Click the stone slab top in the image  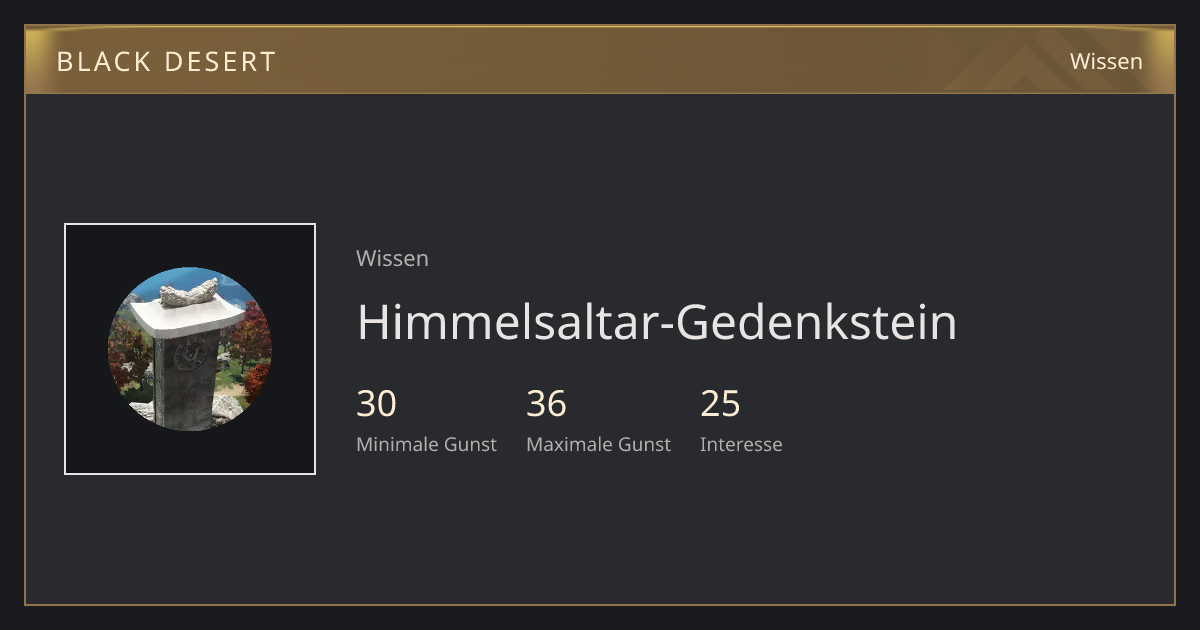(188, 316)
